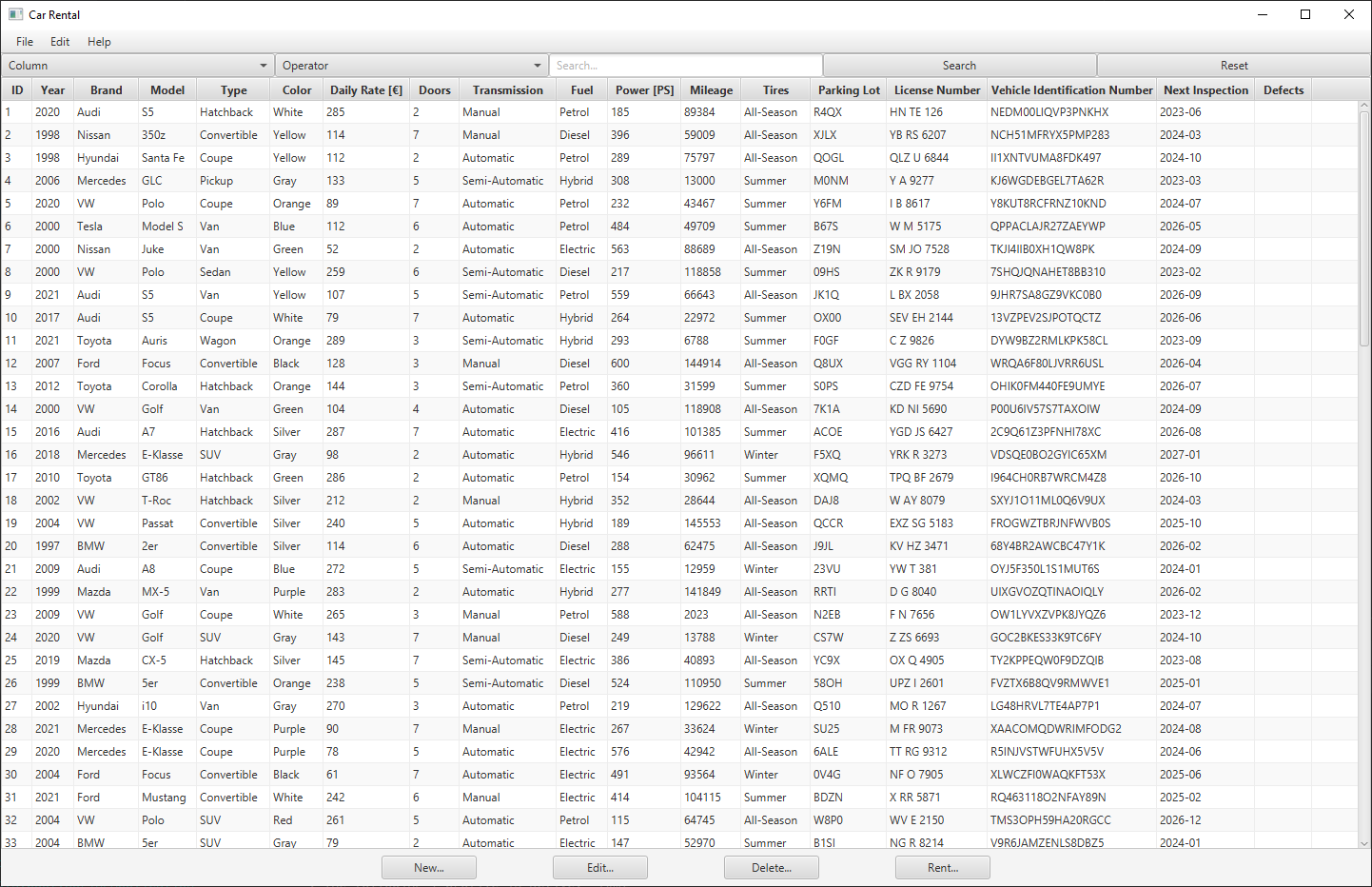Sort by Vehicle Identification Number header
1372x887 pixels.
(x=1072, y=90)
